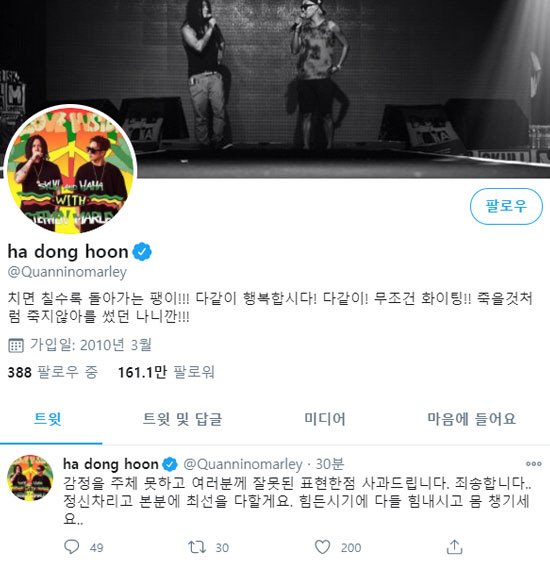Image resolution: width=550 pixels, height=562 pixels.
Task: Open the 388 팔로우 중 following list
Action: (x=53, y=372)
